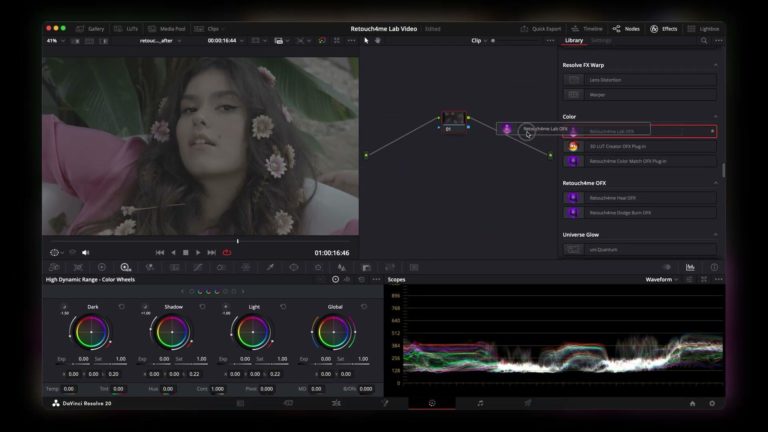Viewport: 768px width, 432px height.
Task: Collapse the Universe Glow category
Action: [x=716, y=235]
